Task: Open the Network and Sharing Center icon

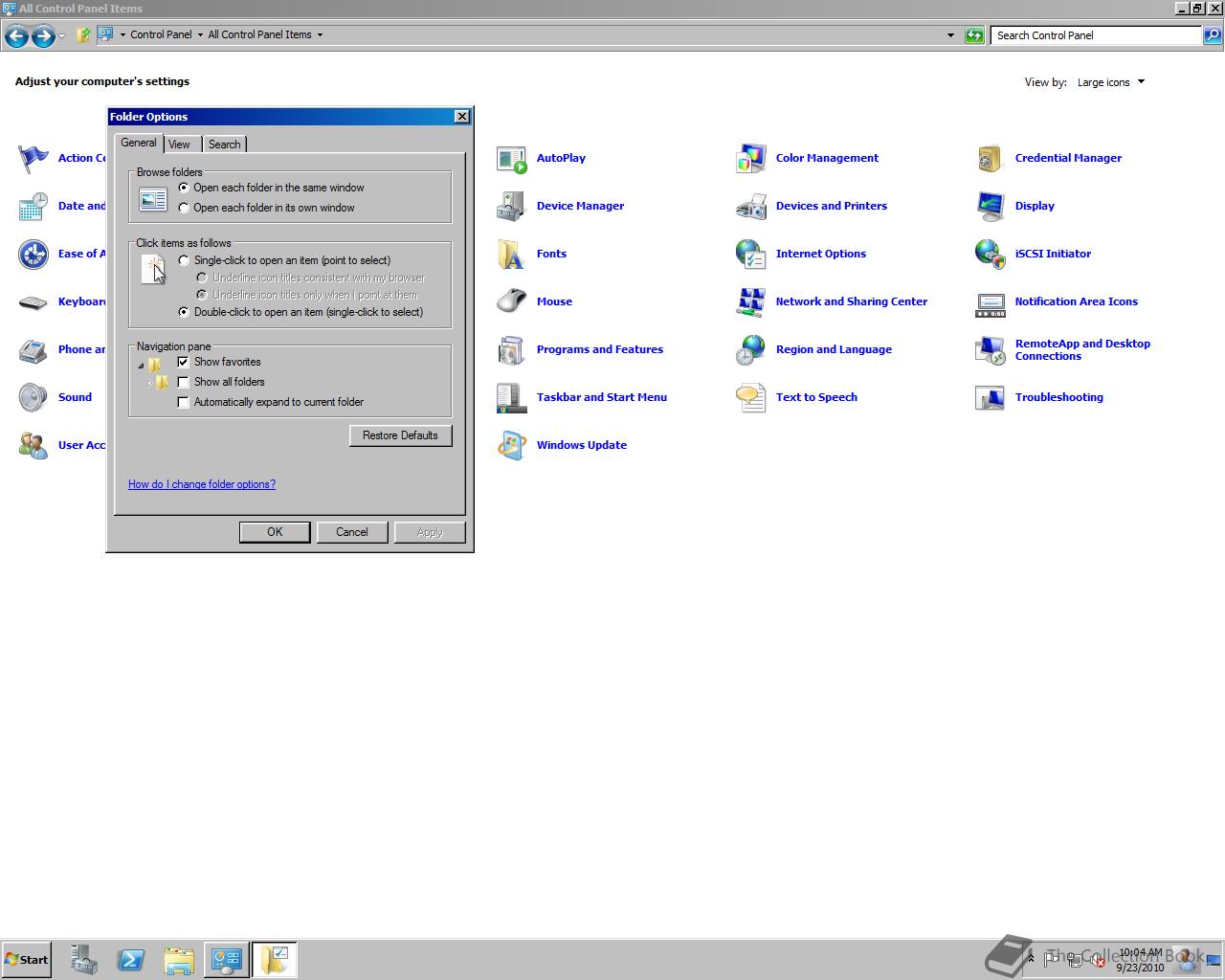Action: (x=751, y=302)
